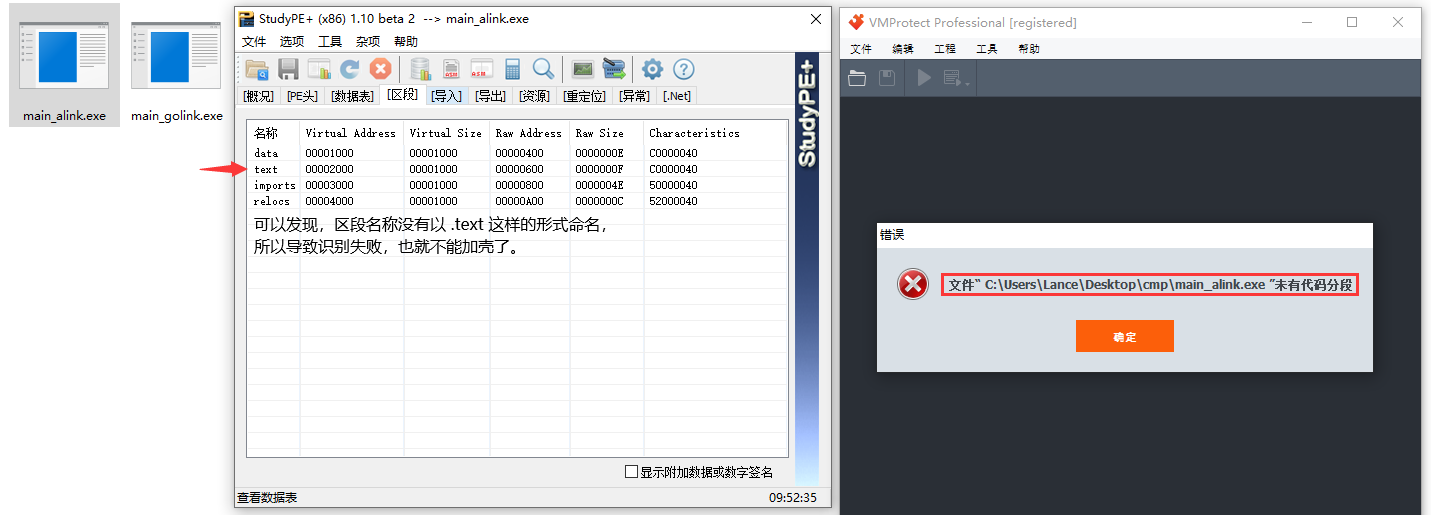1431x515 pixels.
Task: Toggle the 显示附加数据或数字签名 checkbox
Action: (631, 472)
